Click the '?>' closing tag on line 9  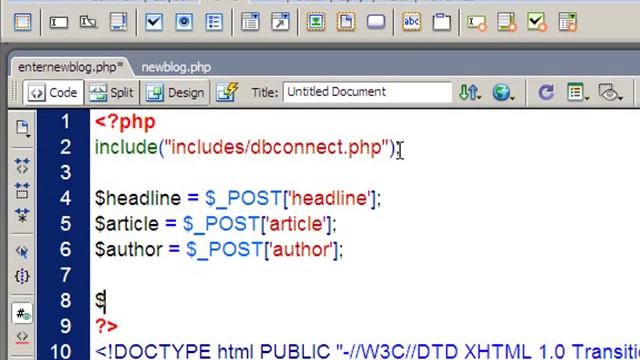[x=107, y=326]
